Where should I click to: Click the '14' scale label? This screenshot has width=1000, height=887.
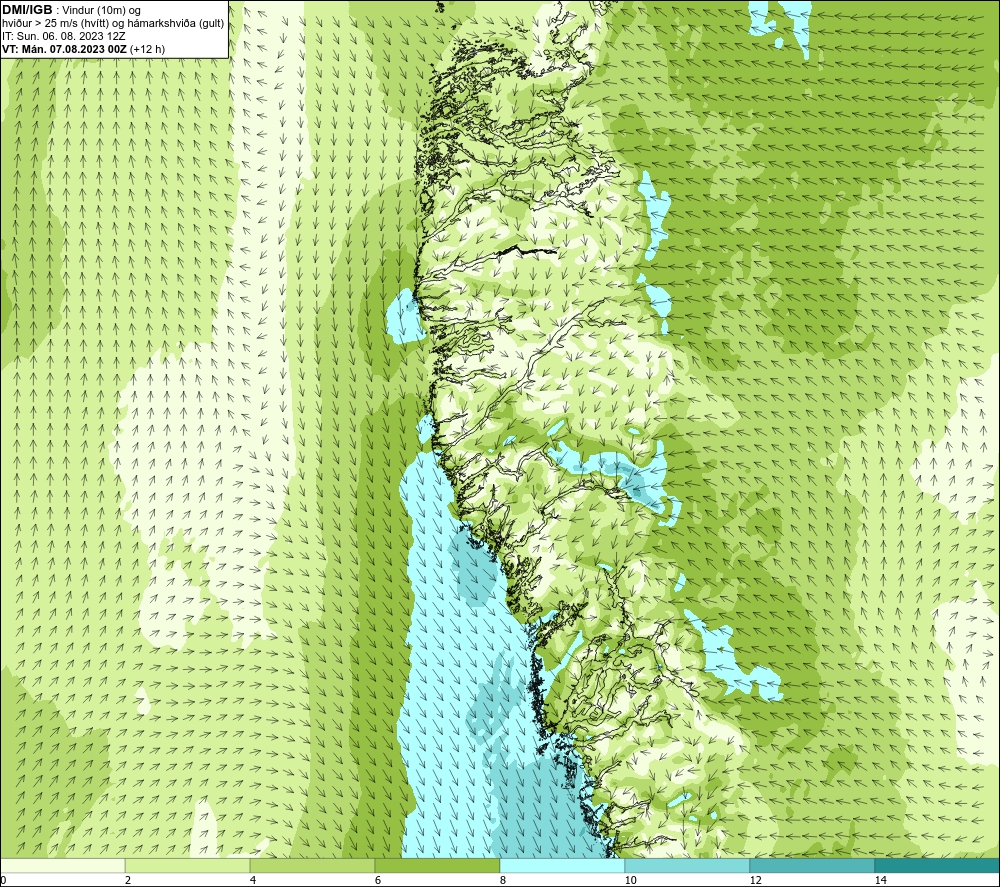pos(880,881)
